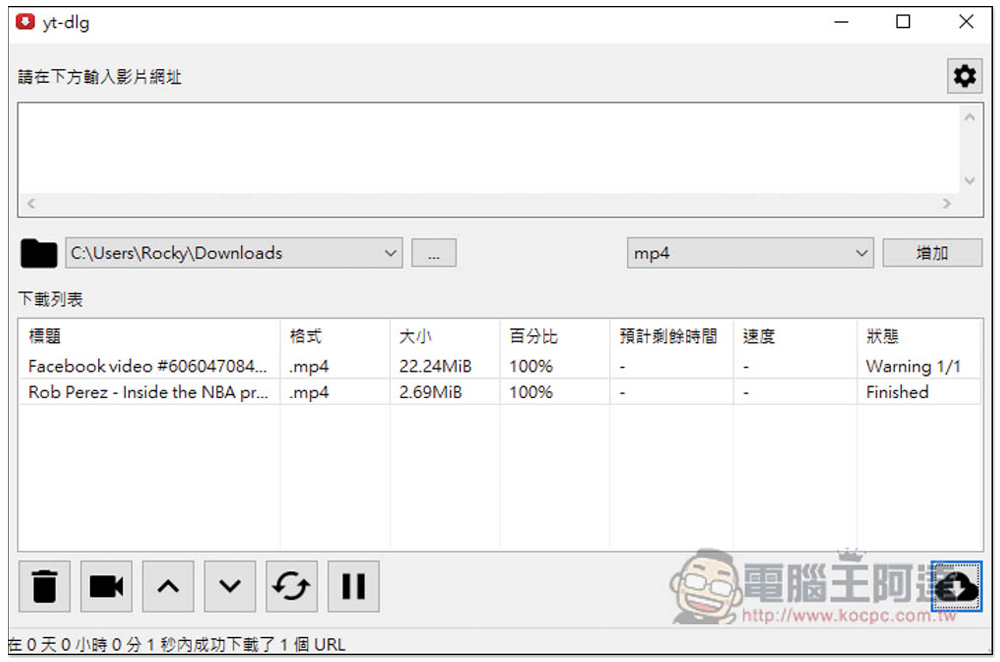Pause download with the pause icon
The width and height of the screenshot is (1000, 662).
(x=353, y=586)
